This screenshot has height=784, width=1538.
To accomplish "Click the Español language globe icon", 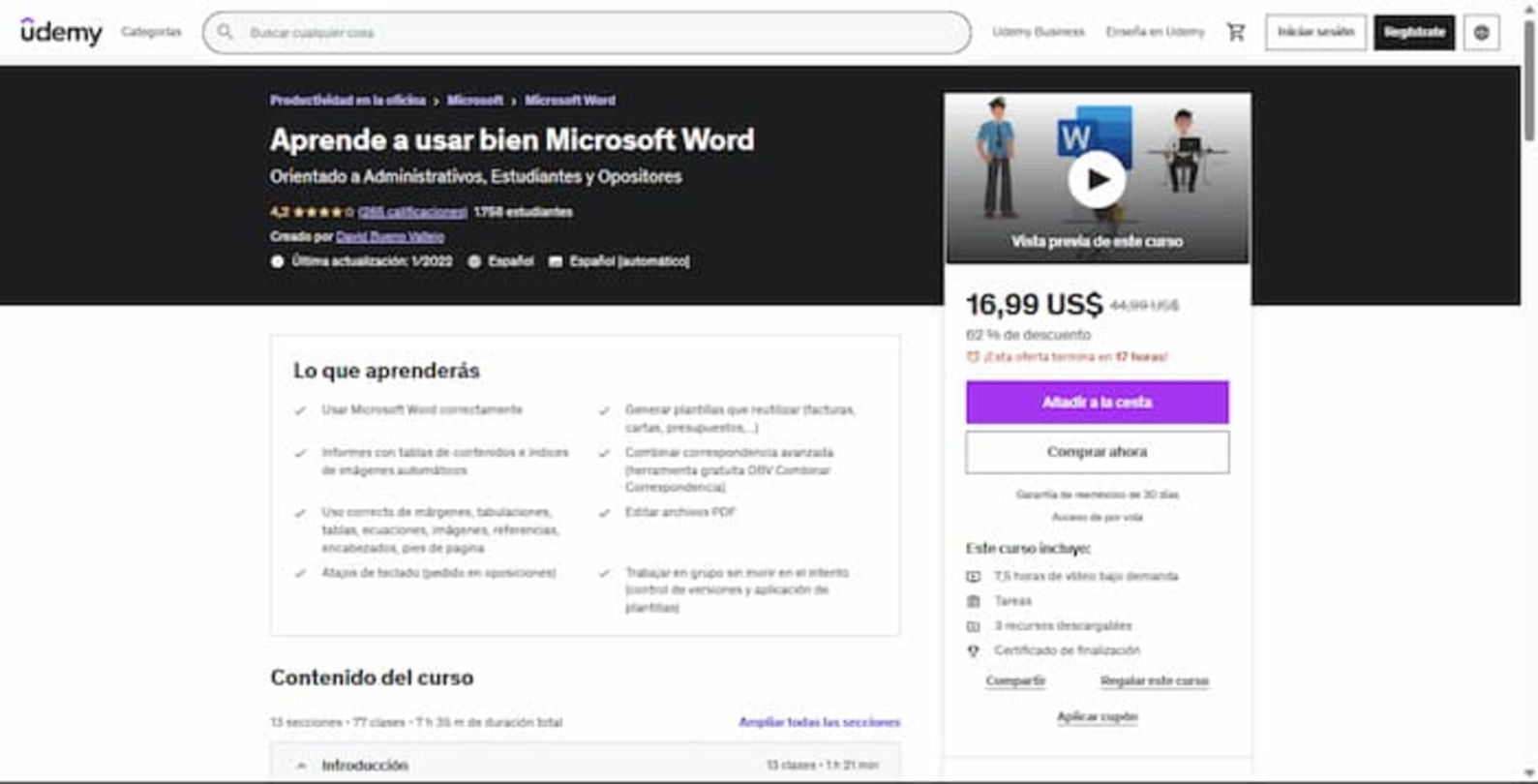I will (x=474, y=261).
